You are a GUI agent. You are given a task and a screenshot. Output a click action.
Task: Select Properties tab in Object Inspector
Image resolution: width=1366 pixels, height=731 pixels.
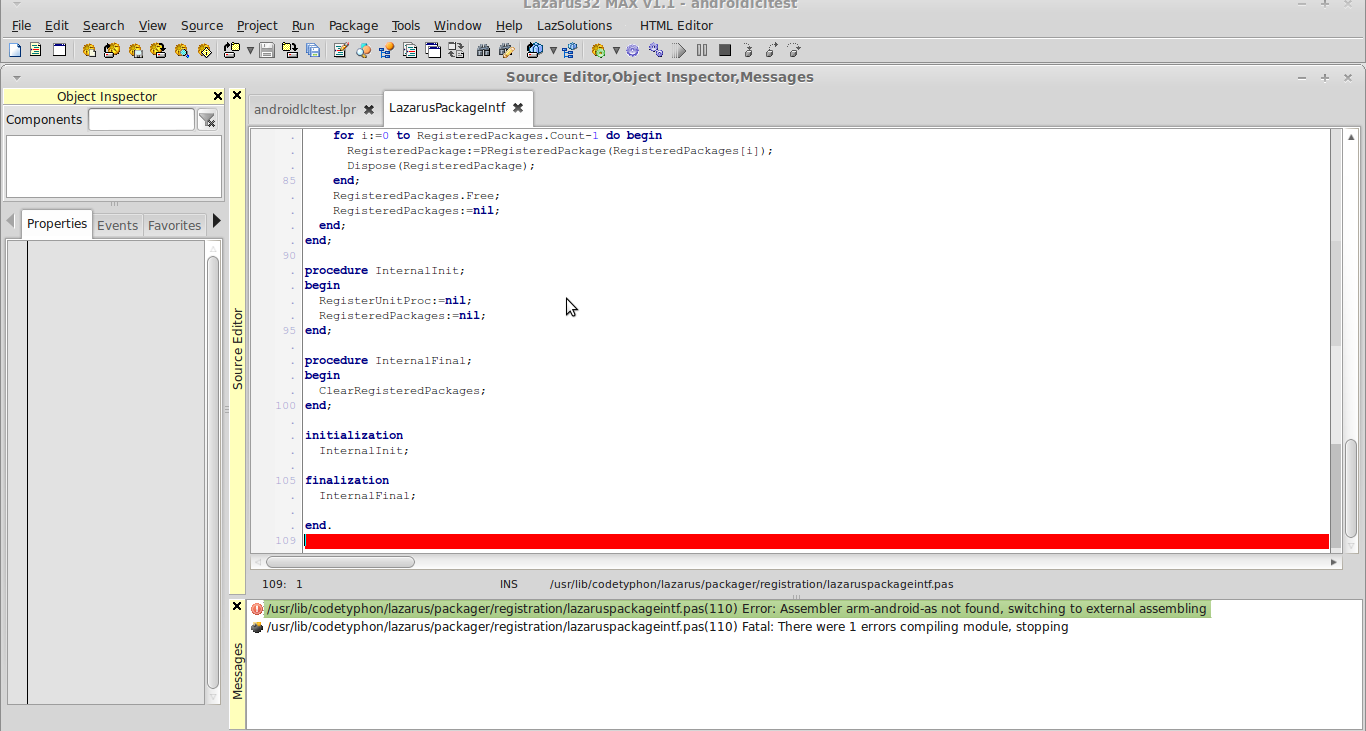point(57,224)
